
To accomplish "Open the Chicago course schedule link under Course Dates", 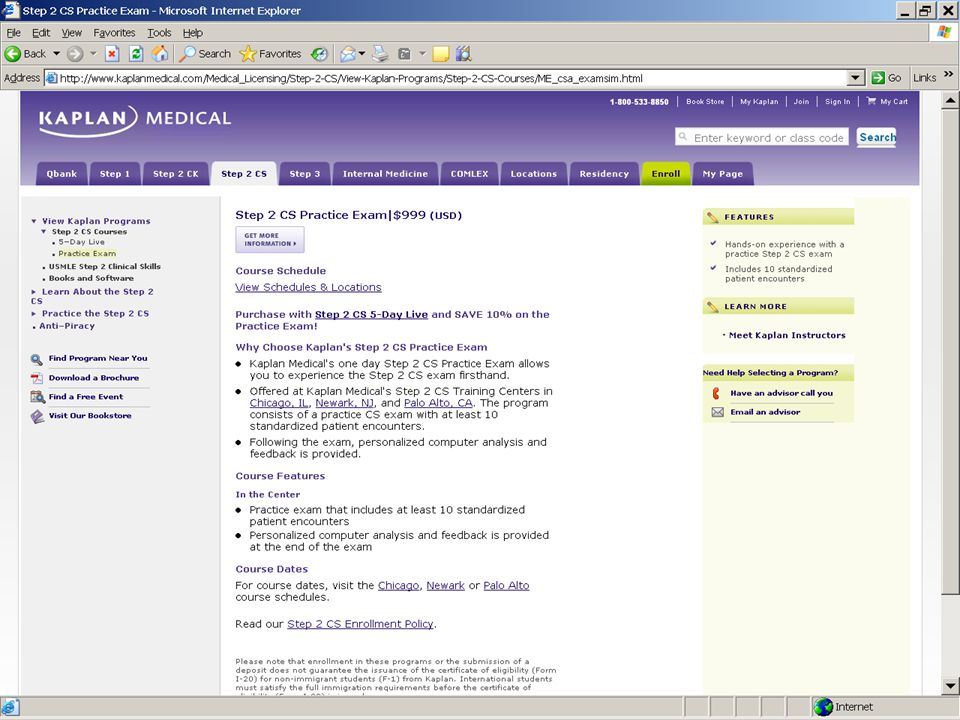I will pyautogui.click(x=399, y=586).
